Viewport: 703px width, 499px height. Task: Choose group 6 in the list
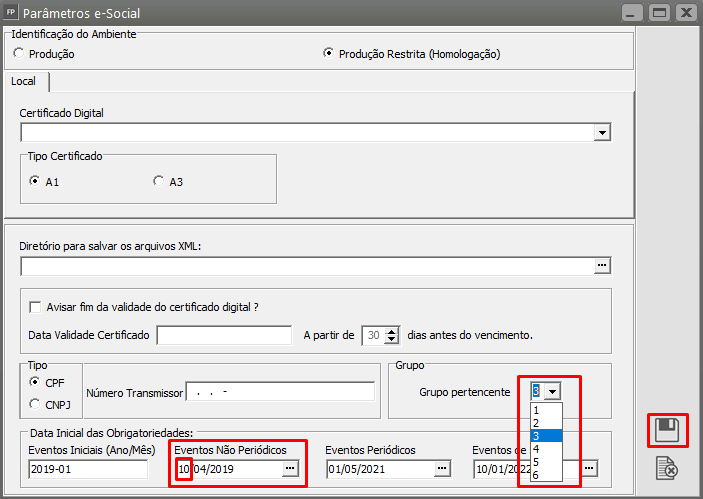click(x=546, y=475)
